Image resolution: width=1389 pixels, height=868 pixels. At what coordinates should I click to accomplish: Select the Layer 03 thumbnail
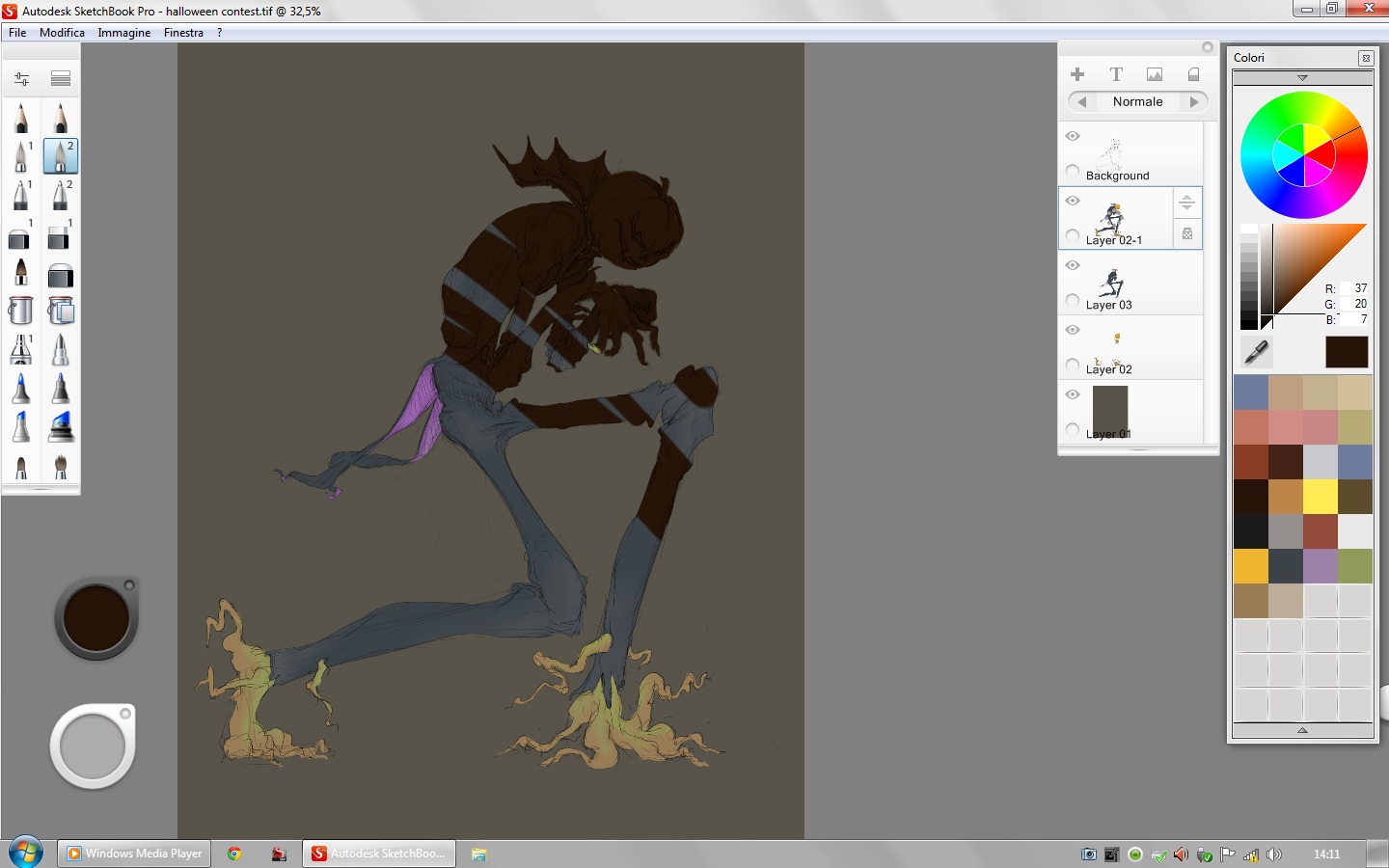tap(1112, 282)
